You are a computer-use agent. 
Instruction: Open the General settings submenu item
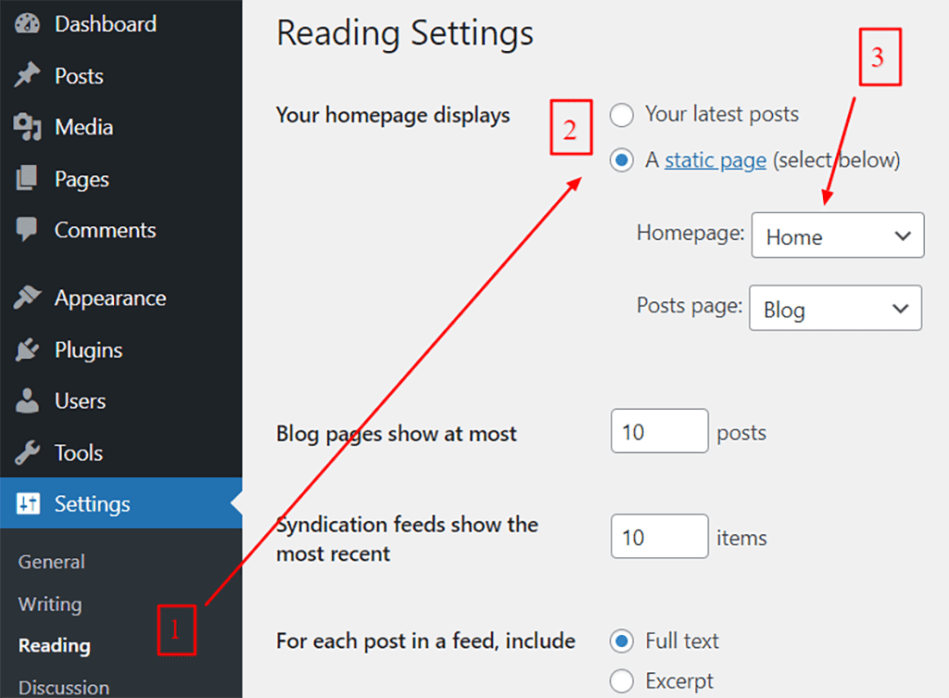51,562
